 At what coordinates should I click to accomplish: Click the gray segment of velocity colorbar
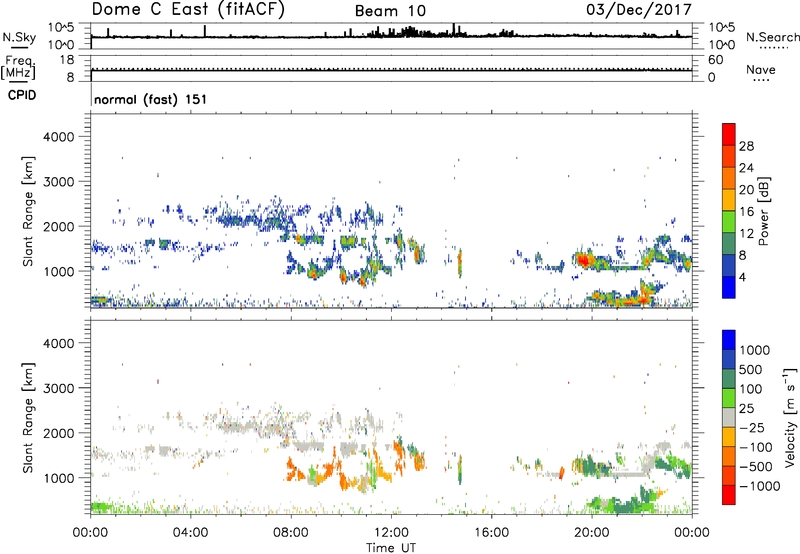(x=729, y=418)
